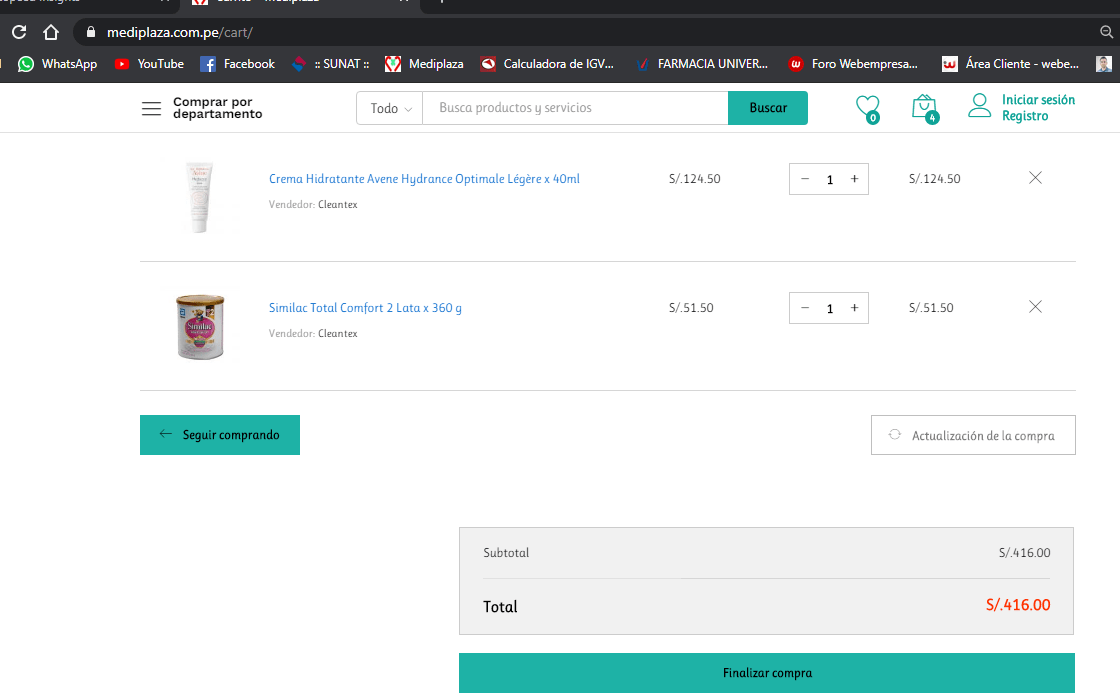Click the profile avatar in bookmarks bar
Viewport: 1120px width, 695px height.
click(x=1104, y=64)
